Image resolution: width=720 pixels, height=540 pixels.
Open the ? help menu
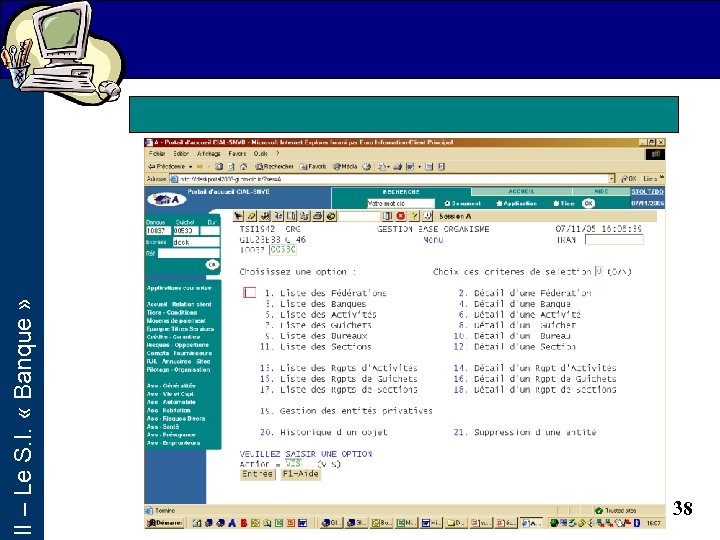(277, 154)
